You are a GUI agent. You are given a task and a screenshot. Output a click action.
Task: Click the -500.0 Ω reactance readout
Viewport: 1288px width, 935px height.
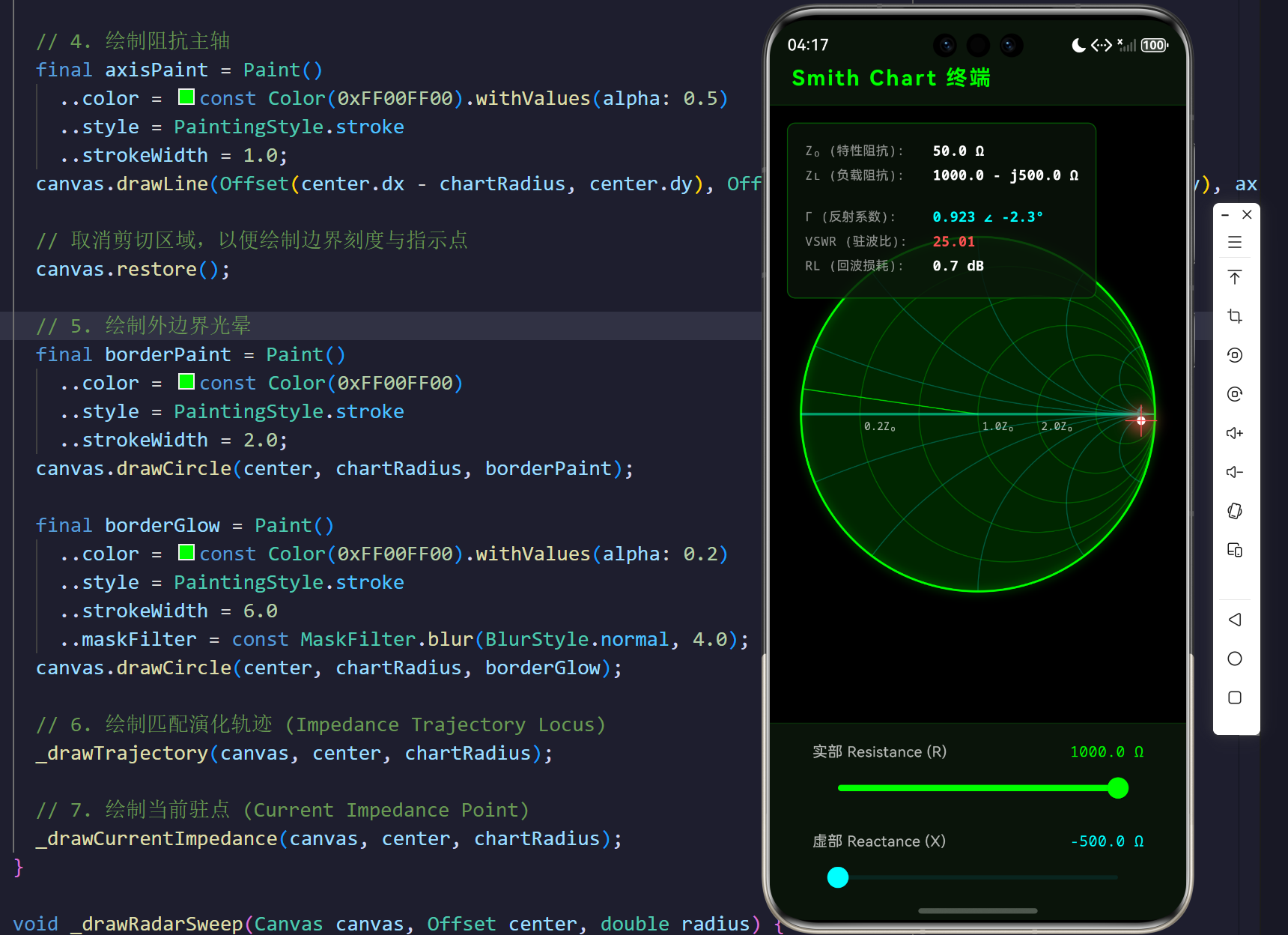pos(1107,841)
